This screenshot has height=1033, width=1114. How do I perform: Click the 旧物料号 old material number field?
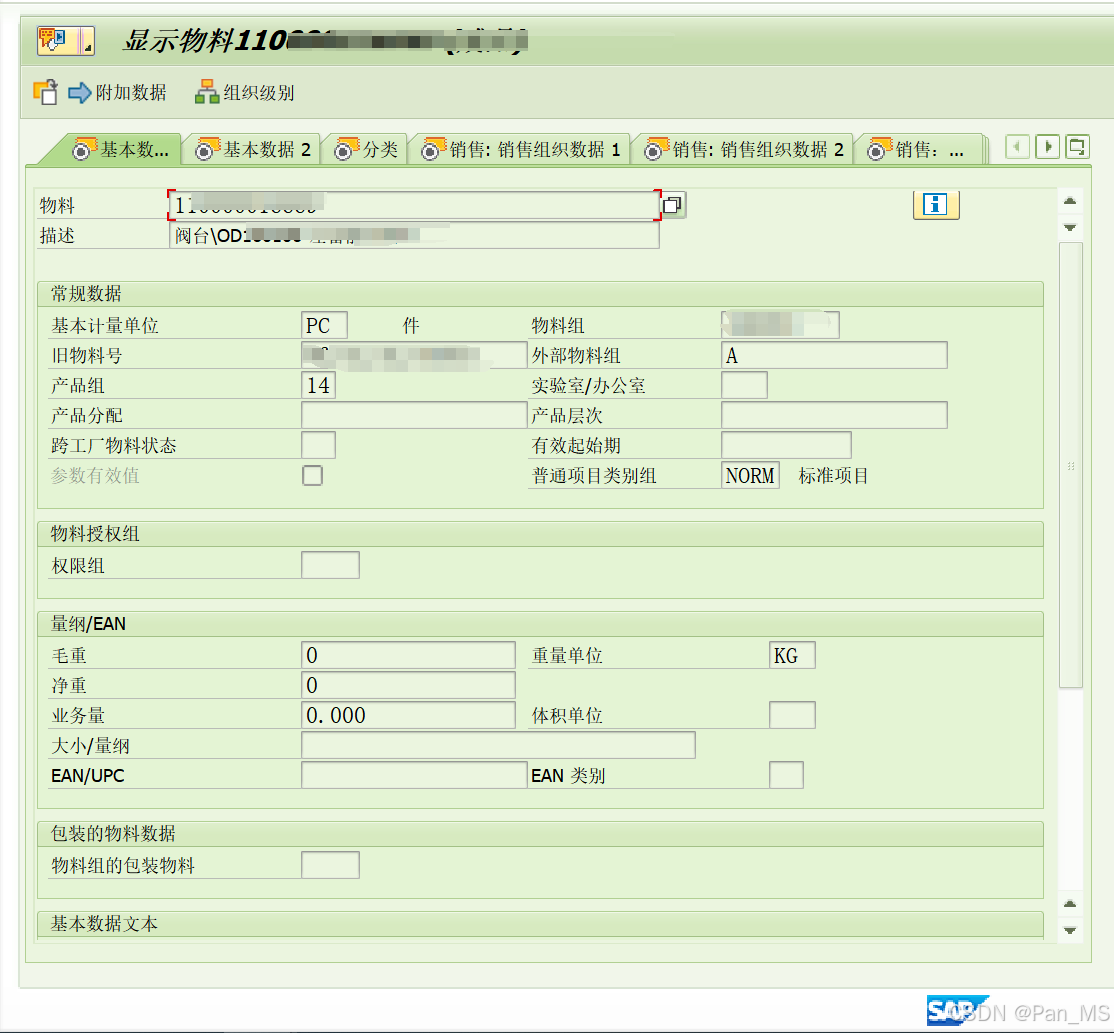pyautogui.click(x=413, y=355)
